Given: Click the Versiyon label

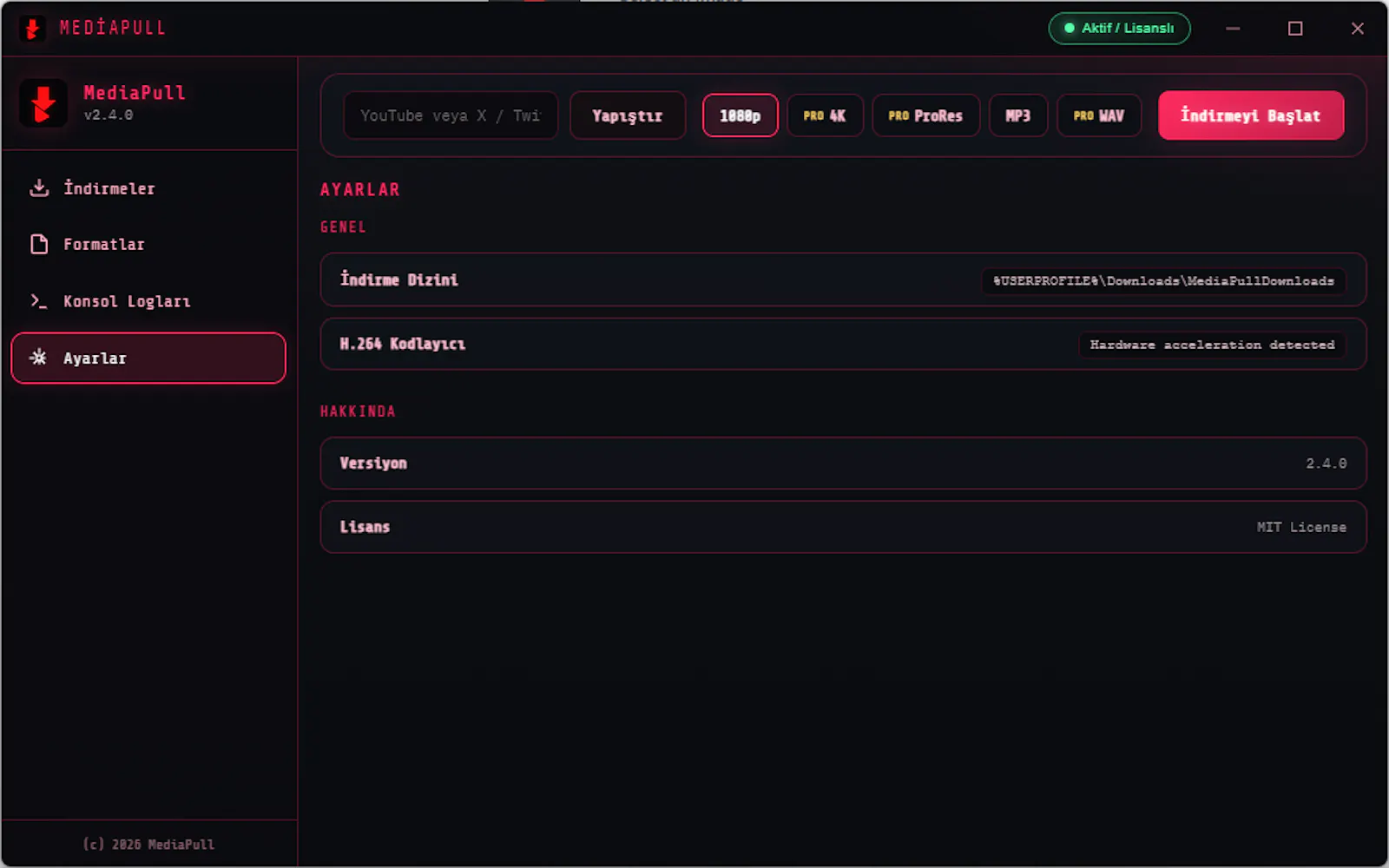Looking at the screenshot, I should tap(373, 464).
